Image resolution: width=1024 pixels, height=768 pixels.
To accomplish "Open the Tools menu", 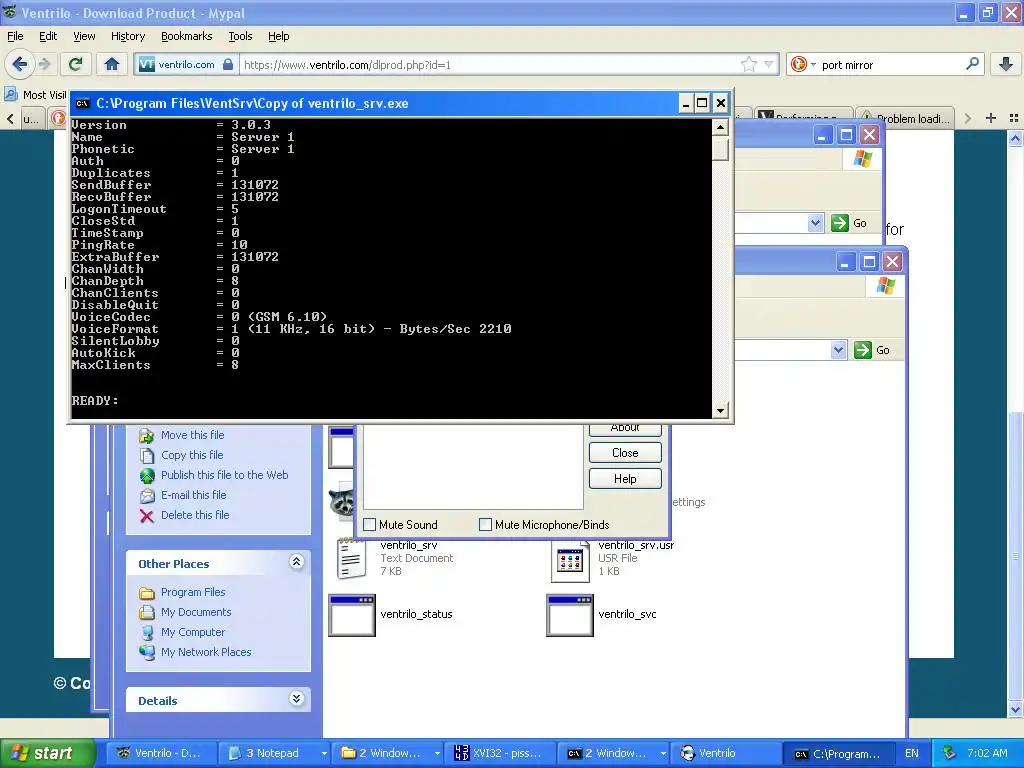I will (240, 36).
